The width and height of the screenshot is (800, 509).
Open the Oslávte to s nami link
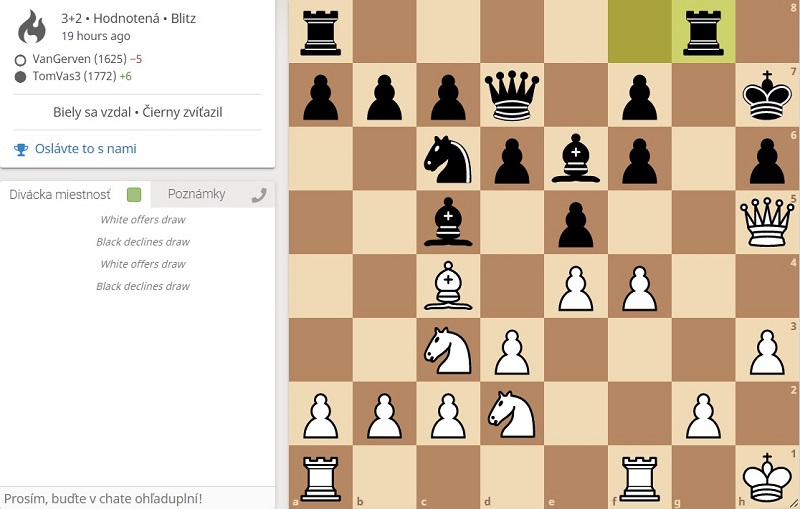pos(85,149)
